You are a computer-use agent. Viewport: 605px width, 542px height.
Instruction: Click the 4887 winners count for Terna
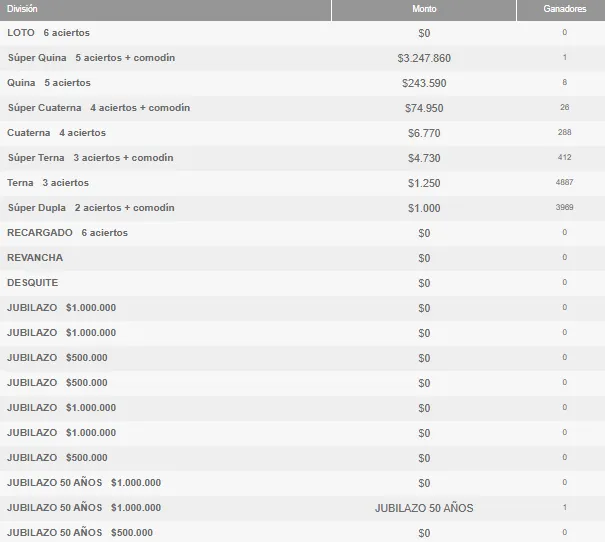564,183
